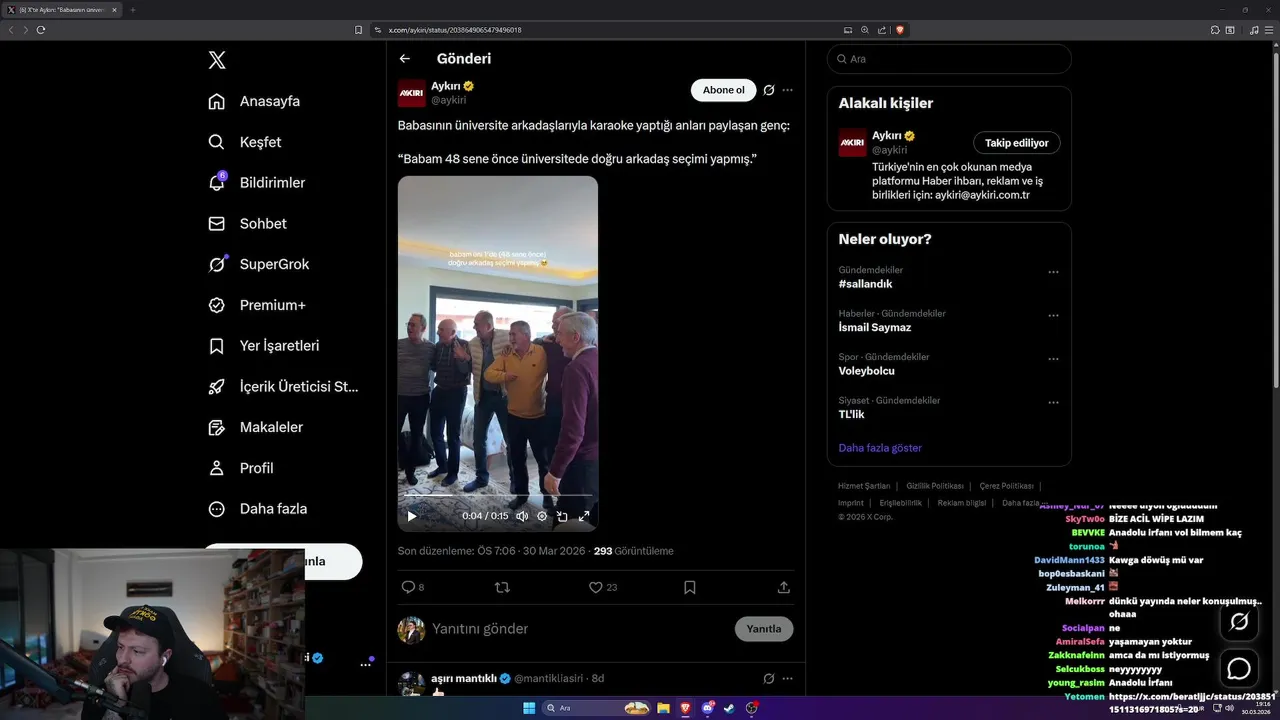This screenshot has width=1280, height=720.
Task: Expand Daha fazla menu in sidebar
Action: (x=258, y=509)
